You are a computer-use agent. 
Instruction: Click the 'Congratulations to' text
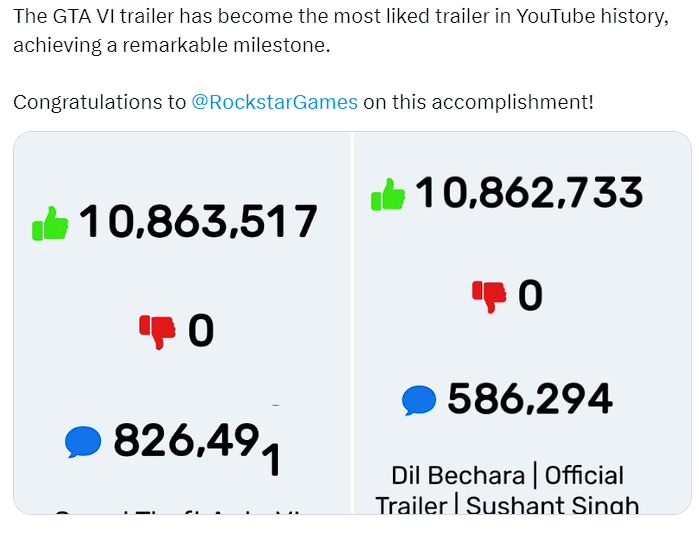(x=99, y=102)
